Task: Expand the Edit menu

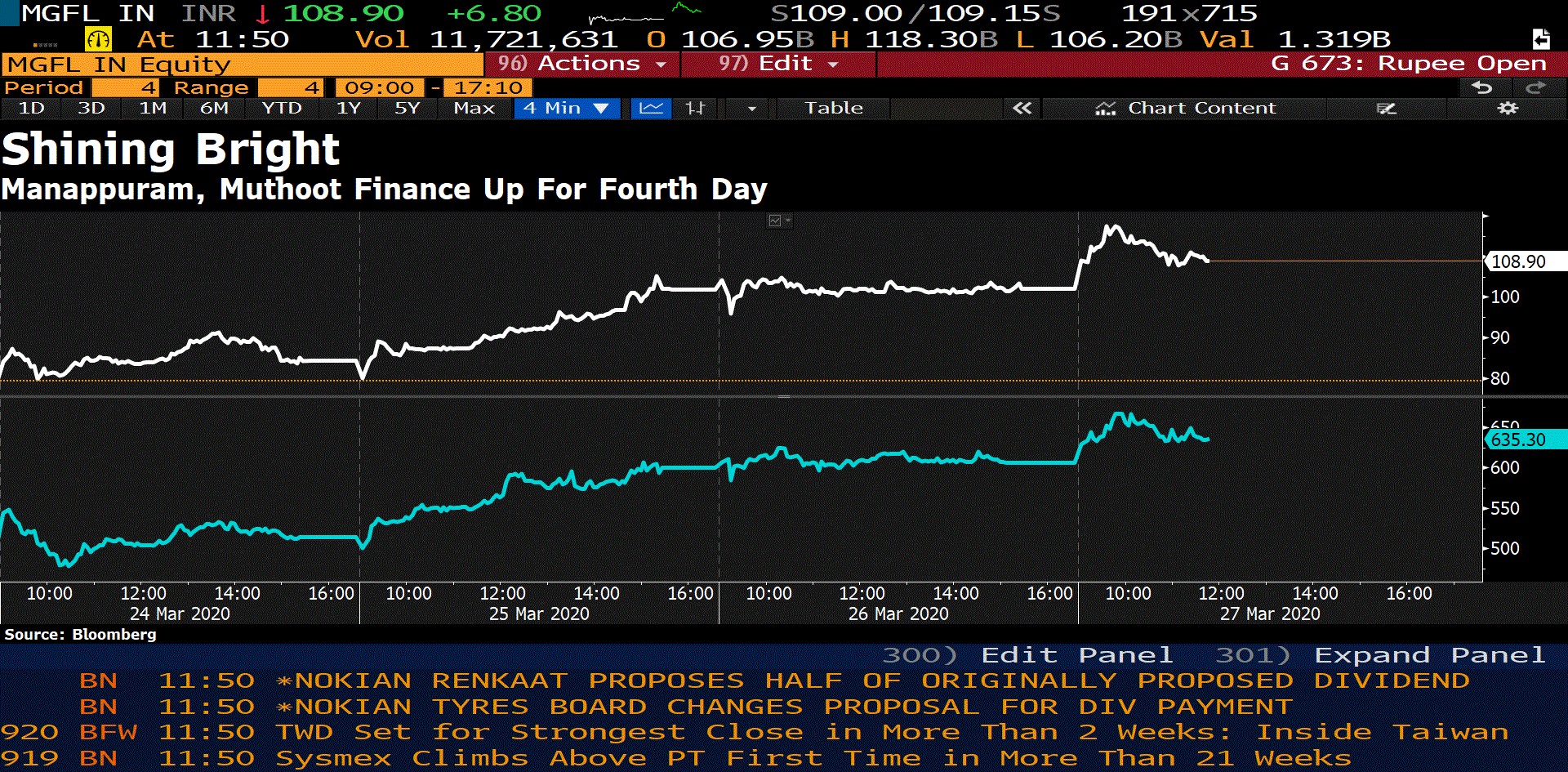Action: click(x=778, y=64)
